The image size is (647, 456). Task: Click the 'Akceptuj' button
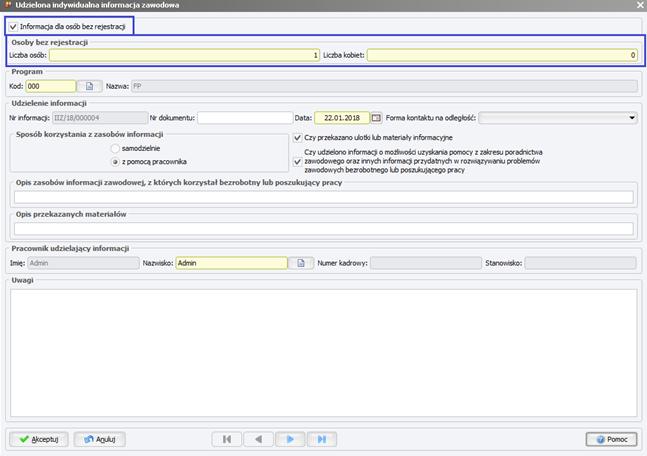(x=39, y=439)
